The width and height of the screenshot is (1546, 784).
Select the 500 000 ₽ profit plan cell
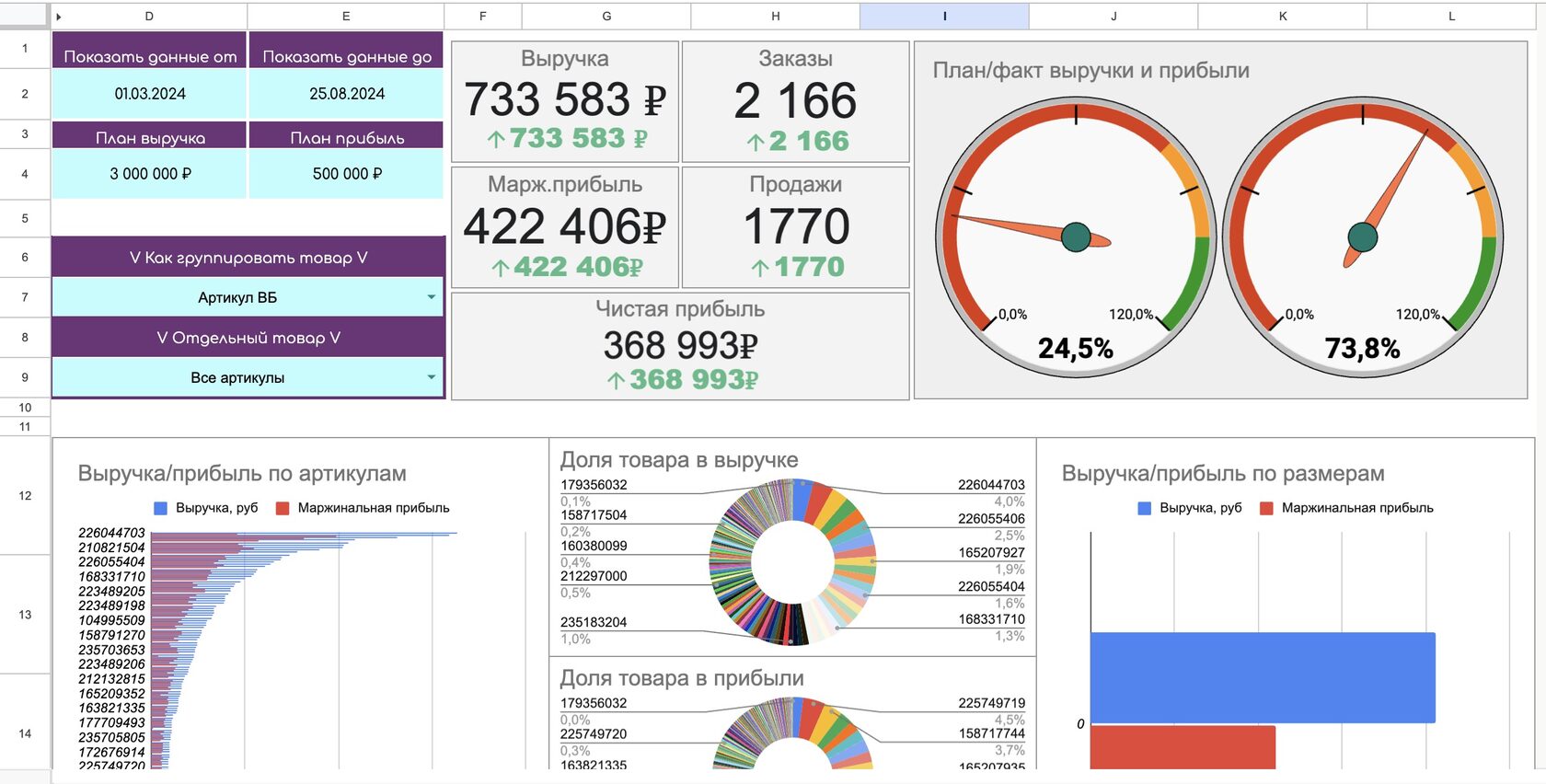(x=347, y=174)
